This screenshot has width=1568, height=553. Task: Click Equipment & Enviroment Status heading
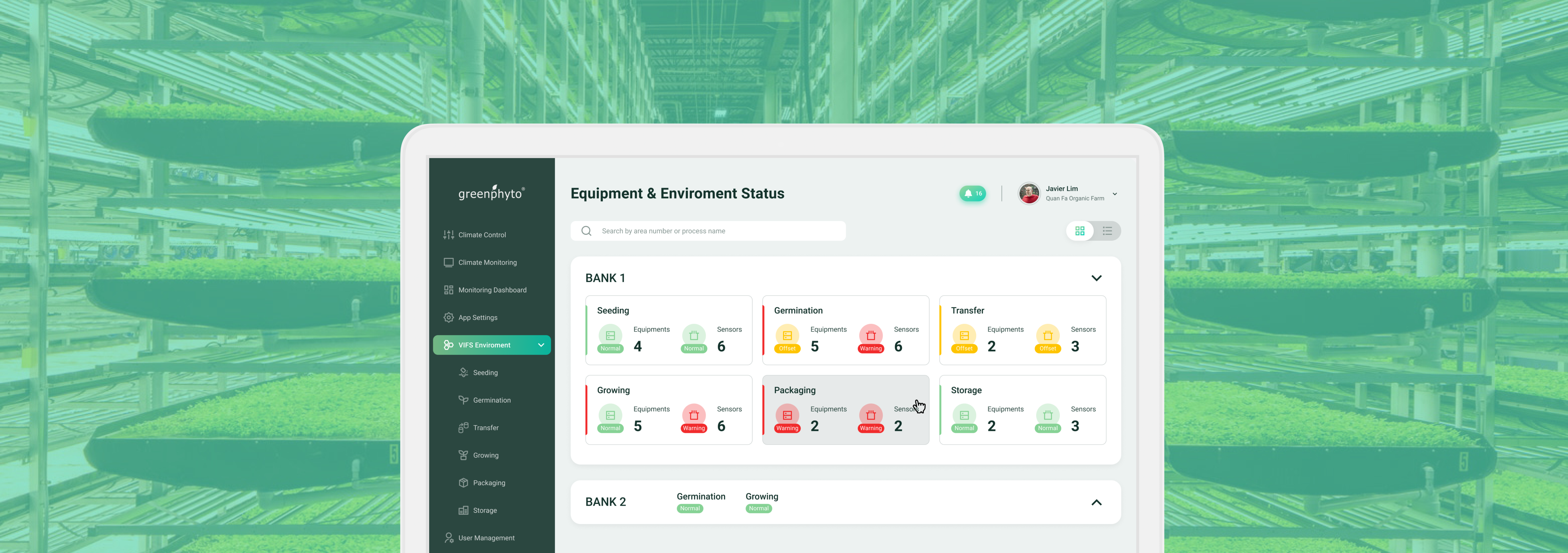coord(677,194)
